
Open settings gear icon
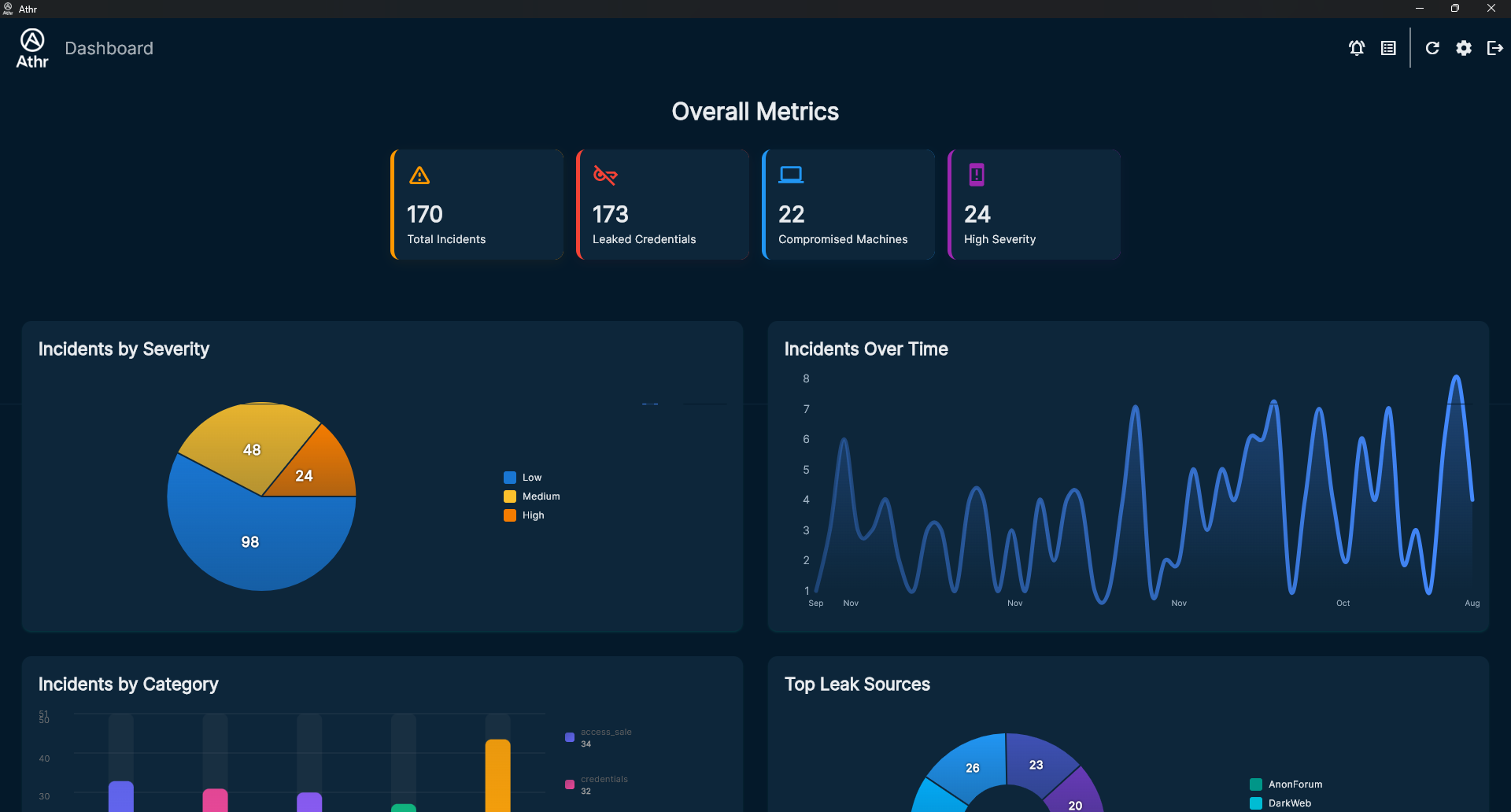coord(1464,48)
